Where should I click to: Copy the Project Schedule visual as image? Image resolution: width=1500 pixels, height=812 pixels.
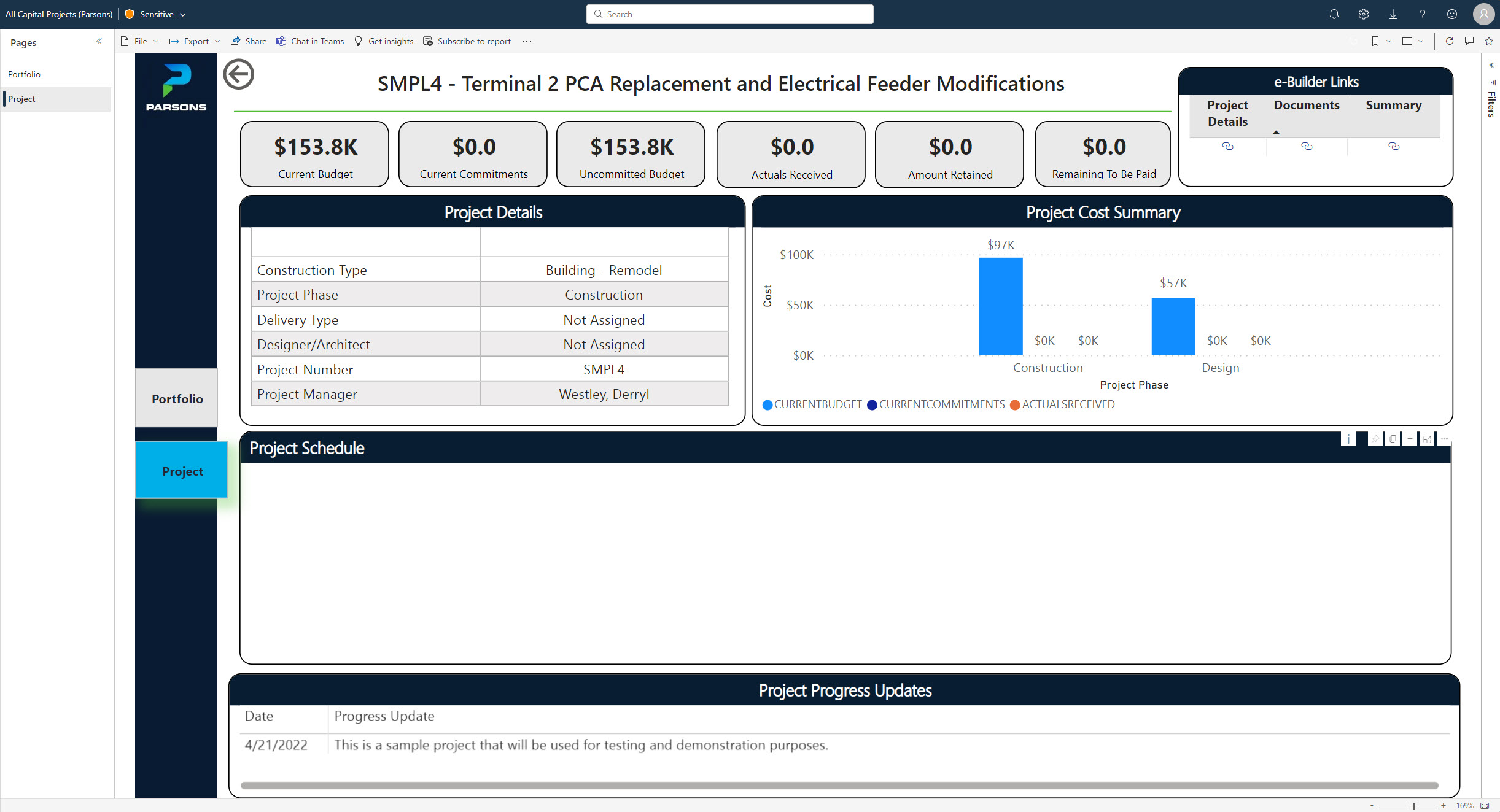point(1393,439)
